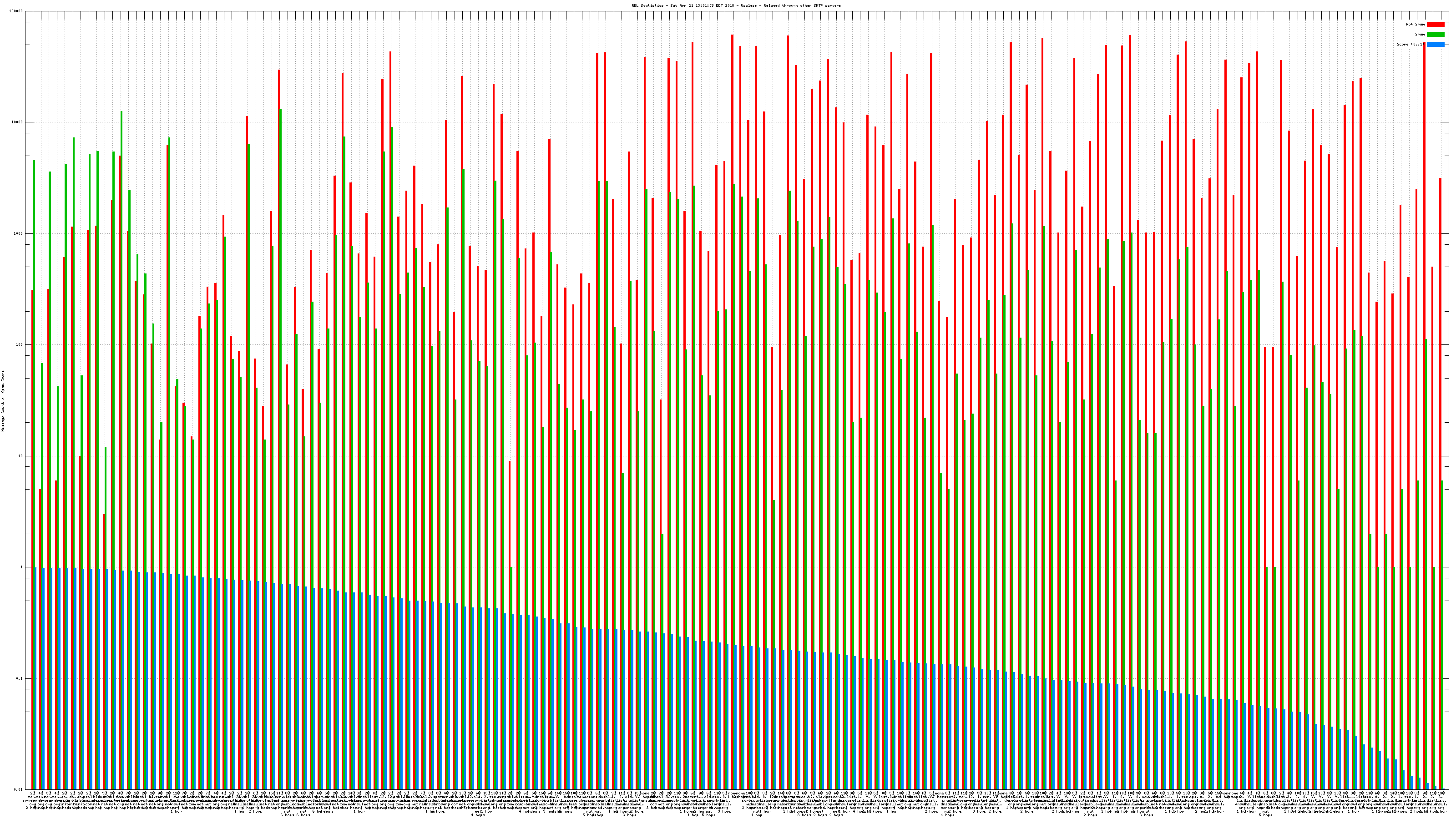Click the 100000 y-axis tick label
This screenshot has height=819, width=1456.
pyautogui.click(x=16, y=11)
